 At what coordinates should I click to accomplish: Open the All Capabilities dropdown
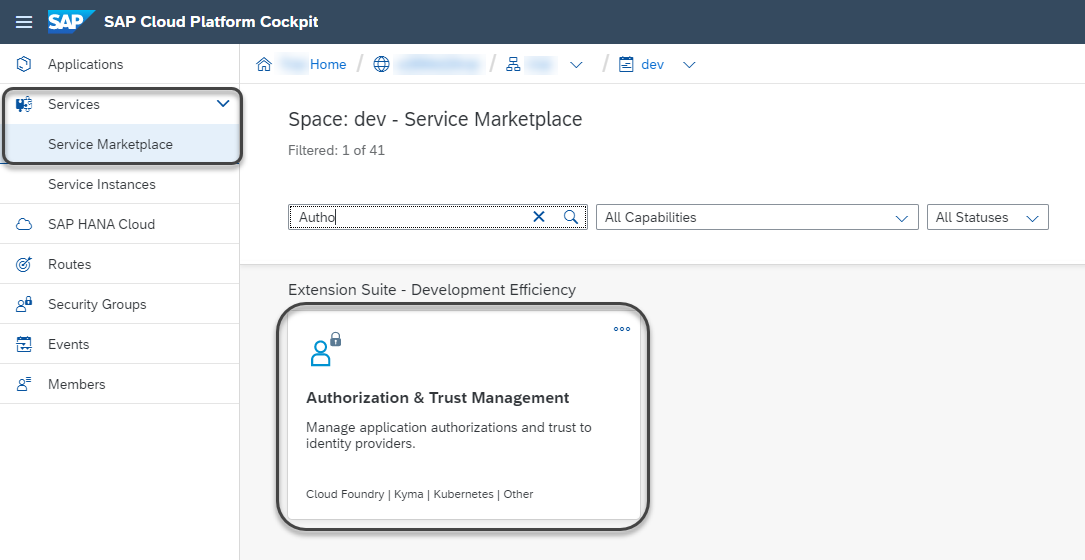pos(757,217)
